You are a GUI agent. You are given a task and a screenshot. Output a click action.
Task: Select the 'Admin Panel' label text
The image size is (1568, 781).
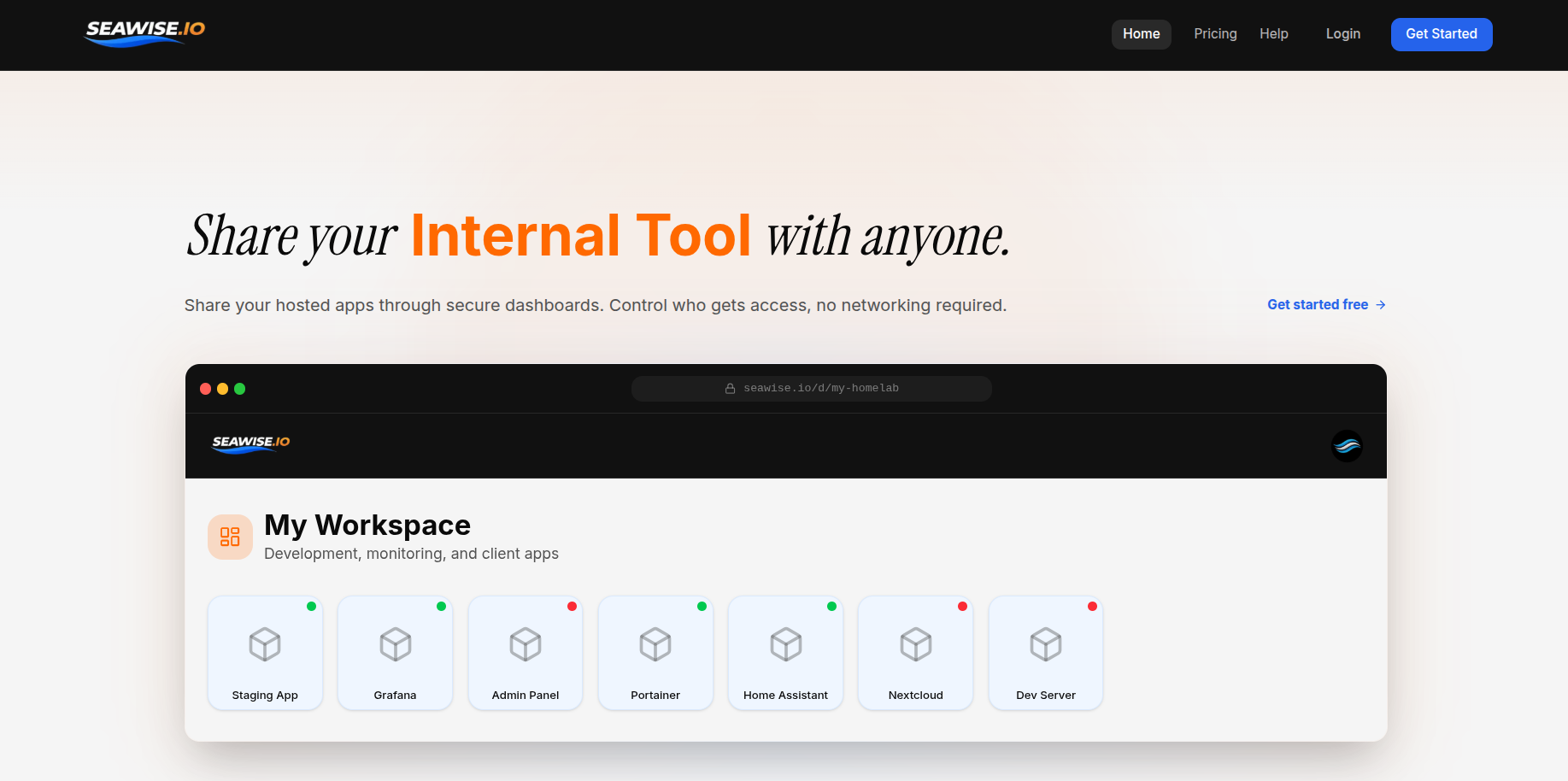coord(526,696)
